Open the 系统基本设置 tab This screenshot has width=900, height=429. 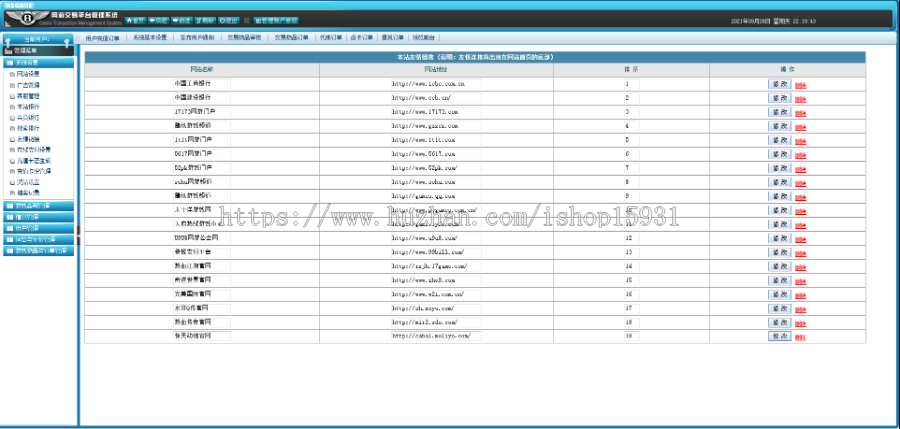[x=149, y=38]
